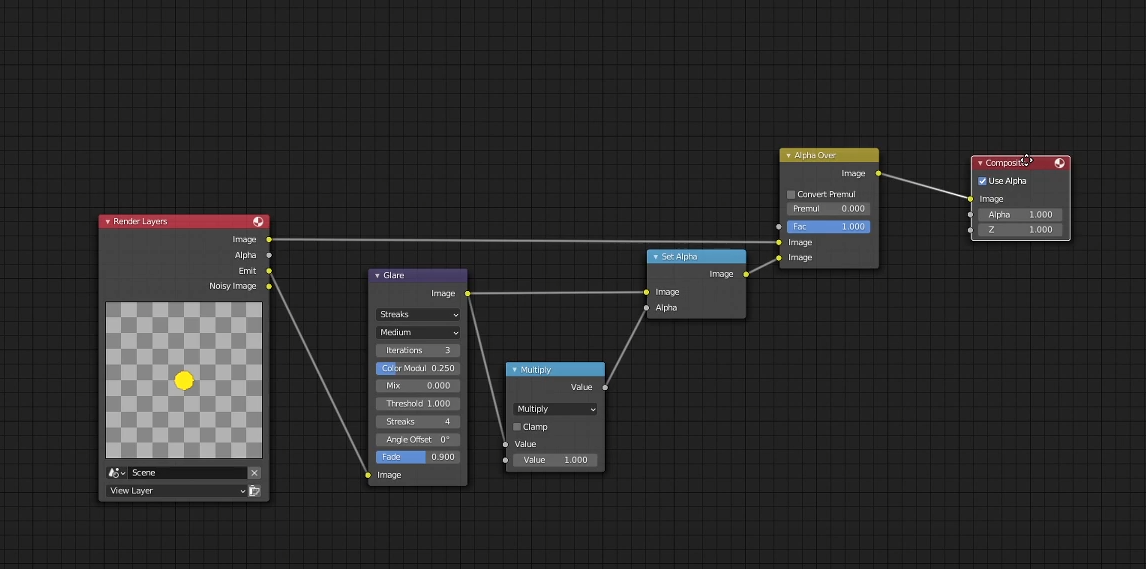Disable the Use Alpha checkbox

click(982, 181)
